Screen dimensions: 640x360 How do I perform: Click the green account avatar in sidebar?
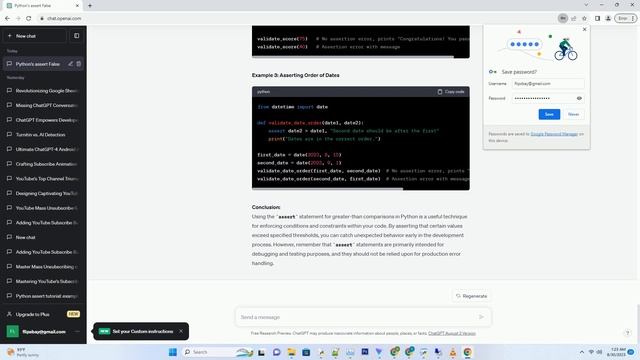click(12, 331)
